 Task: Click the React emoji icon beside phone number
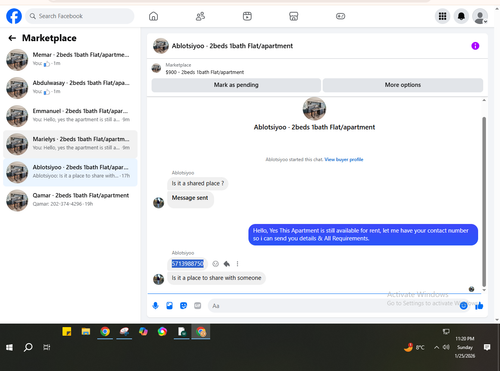tap(216, 264)
